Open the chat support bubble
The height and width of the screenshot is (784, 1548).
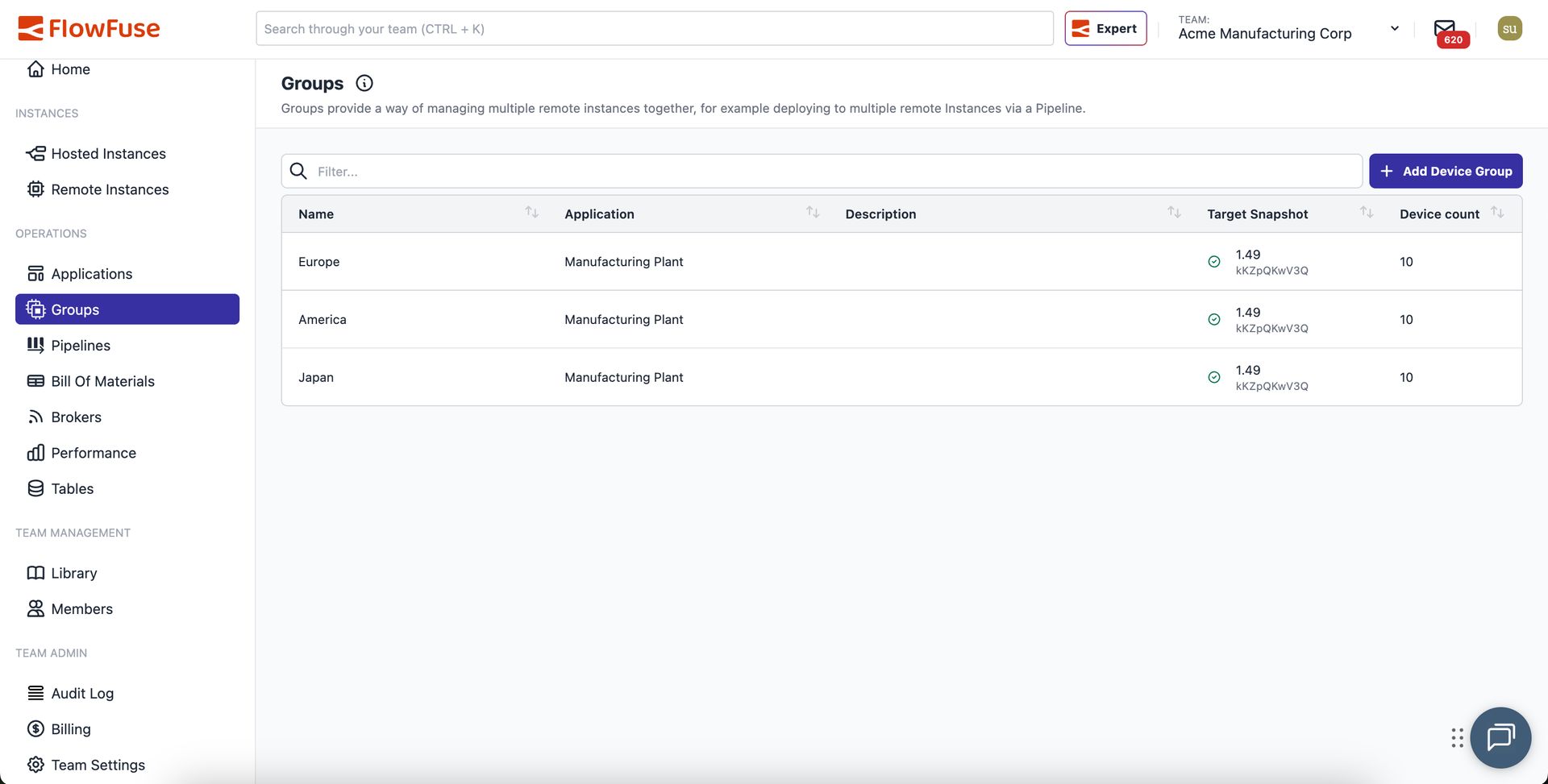click(1500, 737)
